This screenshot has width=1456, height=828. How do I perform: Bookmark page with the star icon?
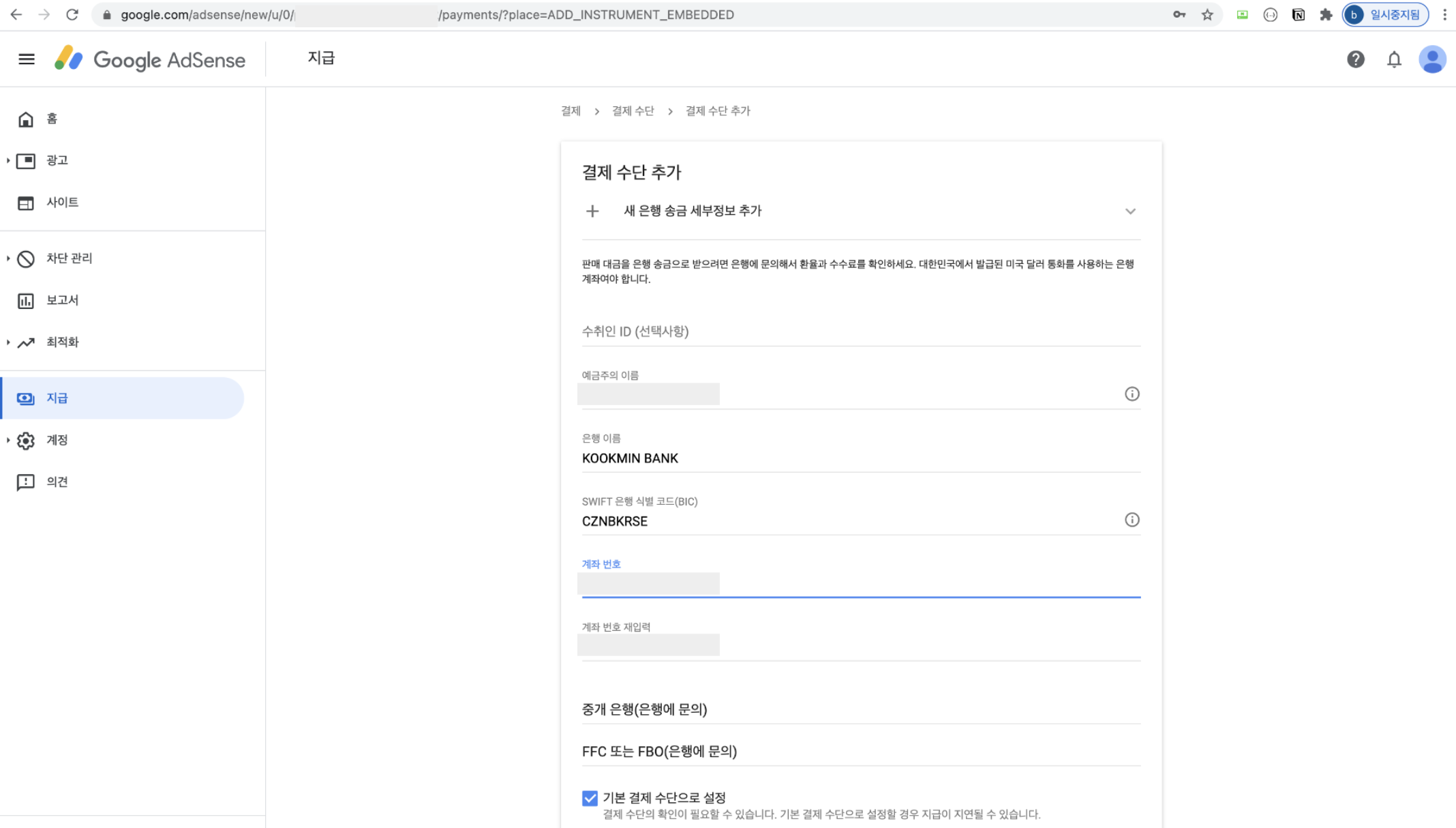tap(1207, 14)
